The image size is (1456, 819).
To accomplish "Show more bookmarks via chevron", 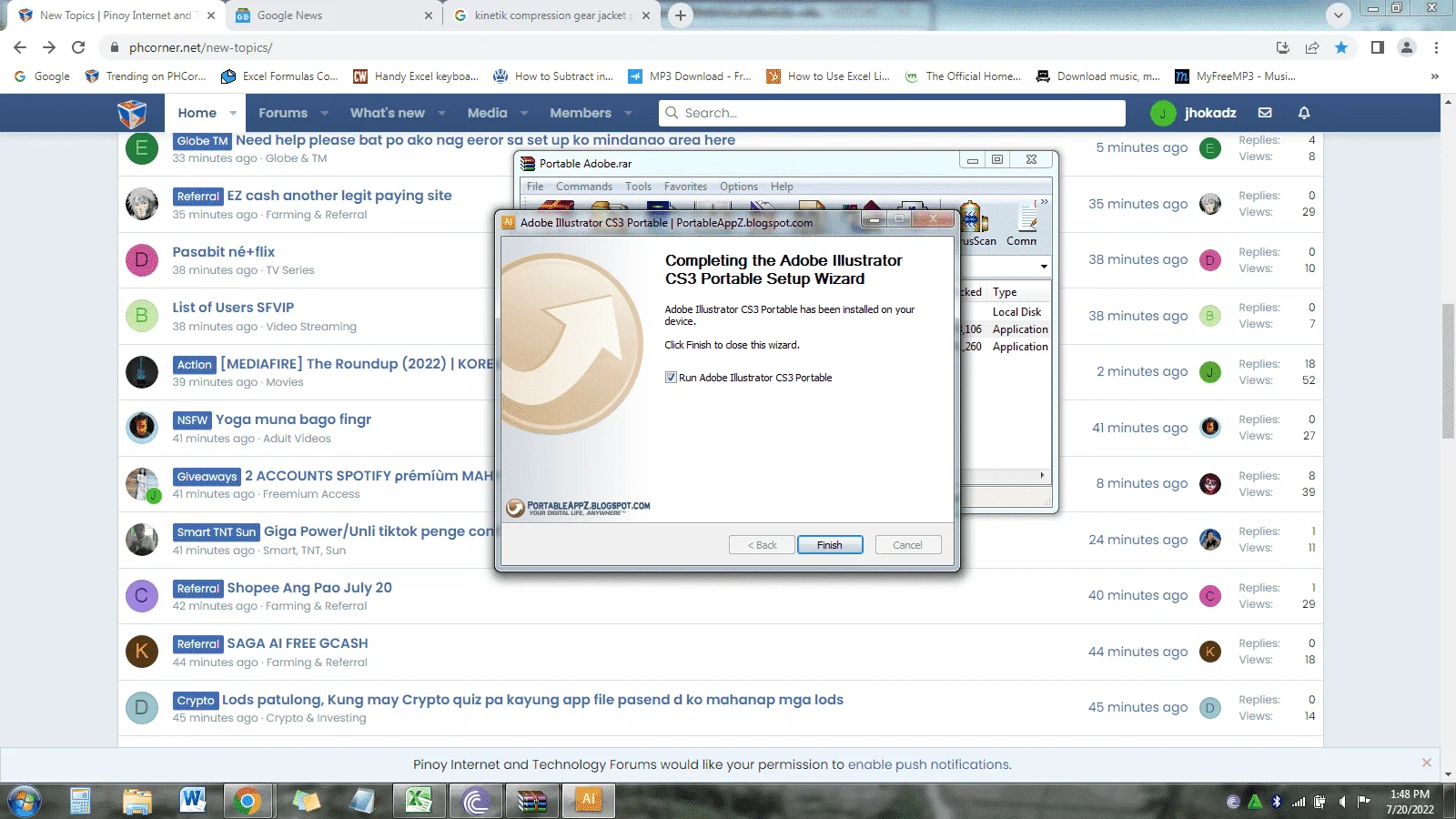I will (1435, 76).
